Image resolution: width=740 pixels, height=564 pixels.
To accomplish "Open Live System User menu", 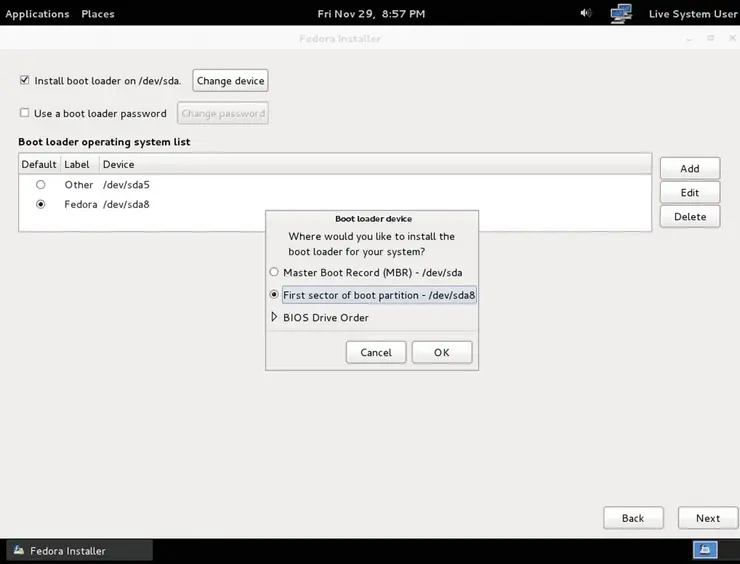I will [690, 14].
